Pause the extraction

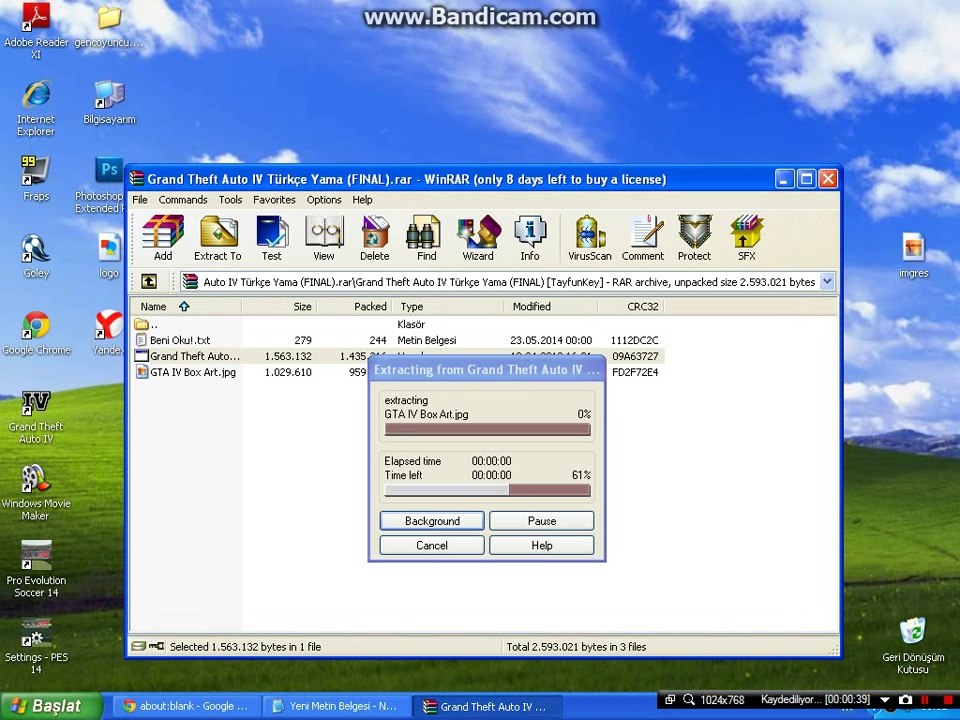[x=541, y=521]
